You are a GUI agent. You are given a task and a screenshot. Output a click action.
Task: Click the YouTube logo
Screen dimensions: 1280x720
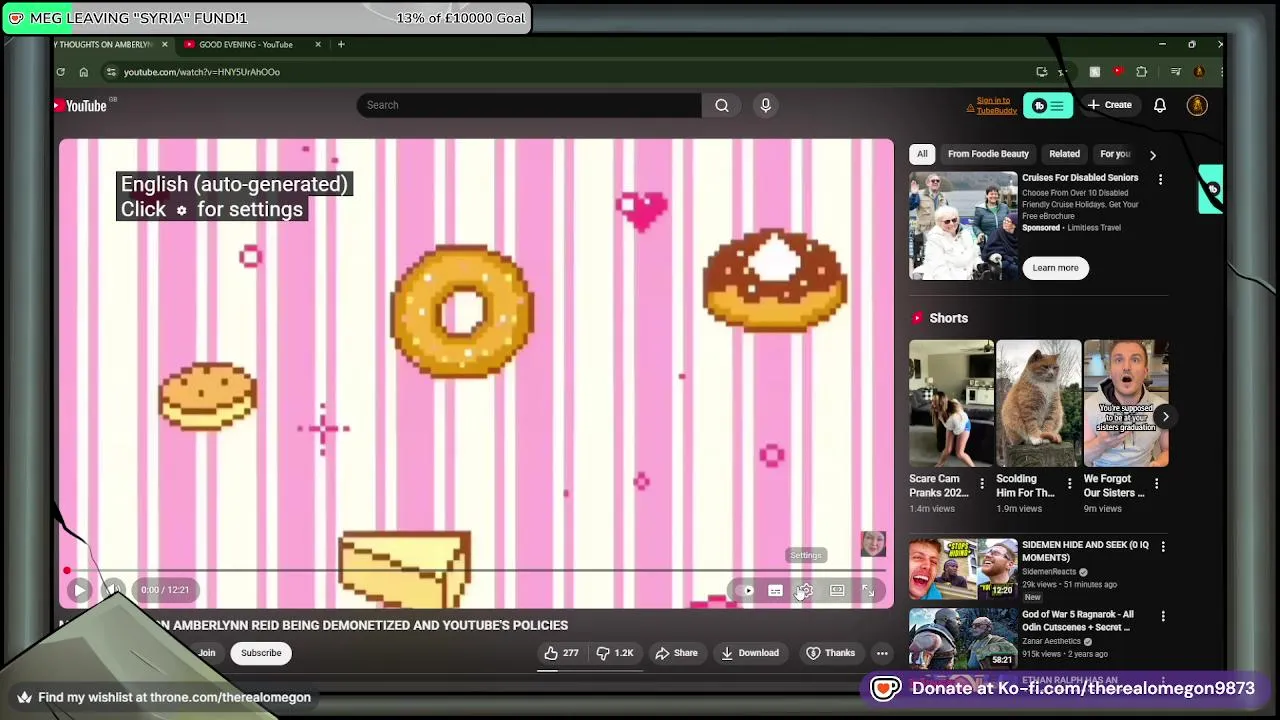coord(81,105)
